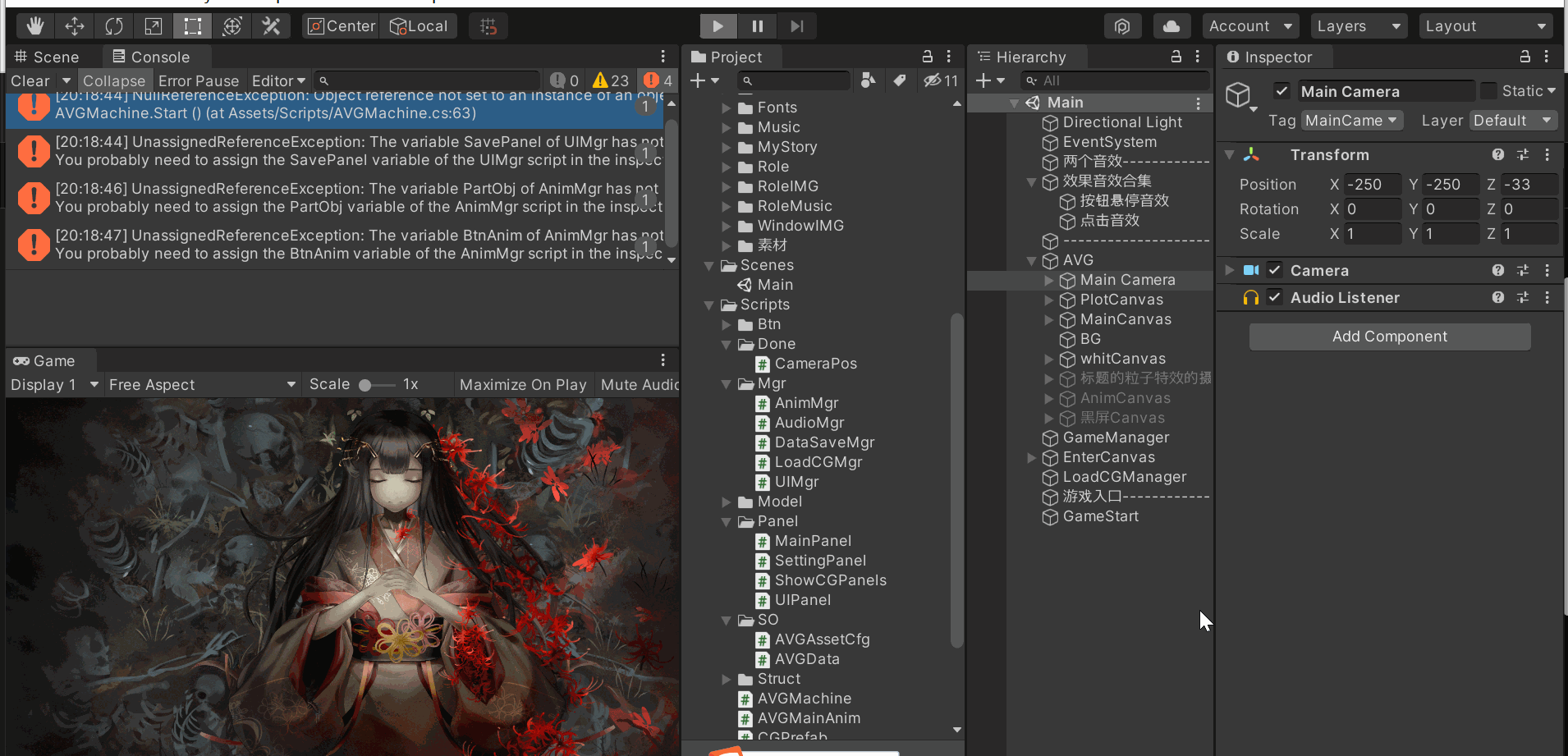The height and width of the screenshot is (756, 1568).
Task: Select the Scale tool
Action: coord(154,26)
